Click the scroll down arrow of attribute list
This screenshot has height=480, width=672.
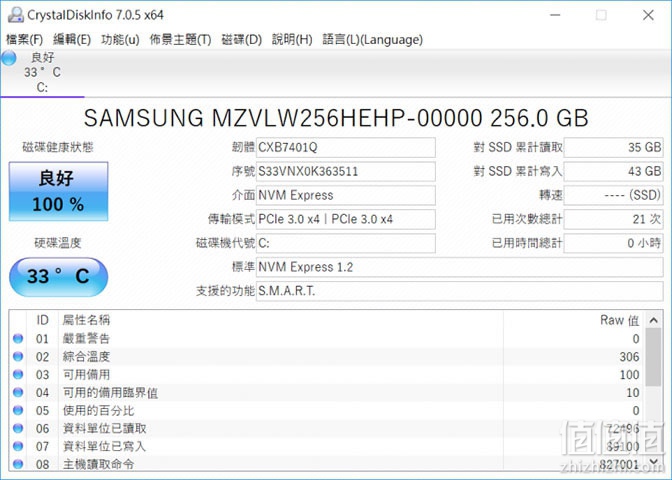coord(653,461)
